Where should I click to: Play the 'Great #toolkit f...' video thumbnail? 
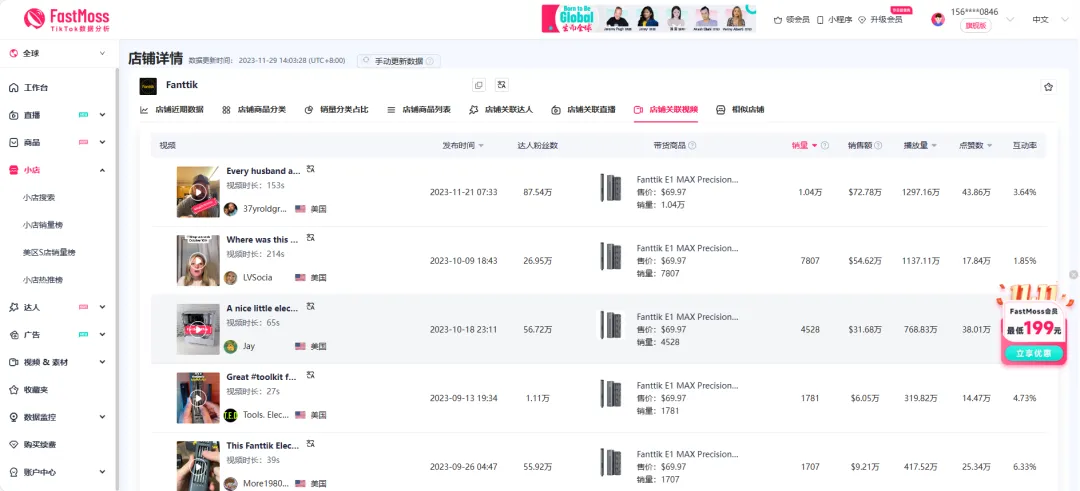tap(198, 398)
